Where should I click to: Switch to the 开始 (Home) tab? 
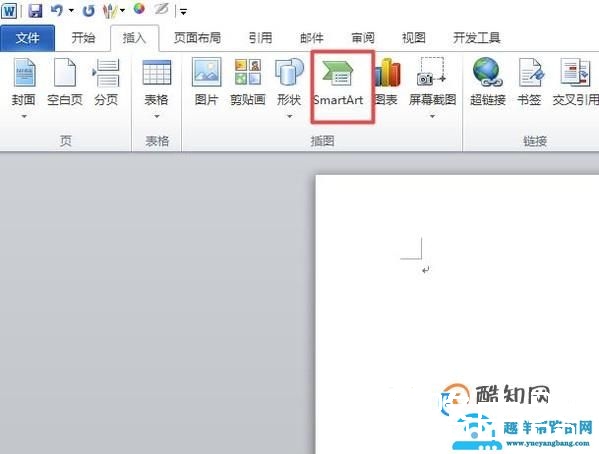point(83,38)
